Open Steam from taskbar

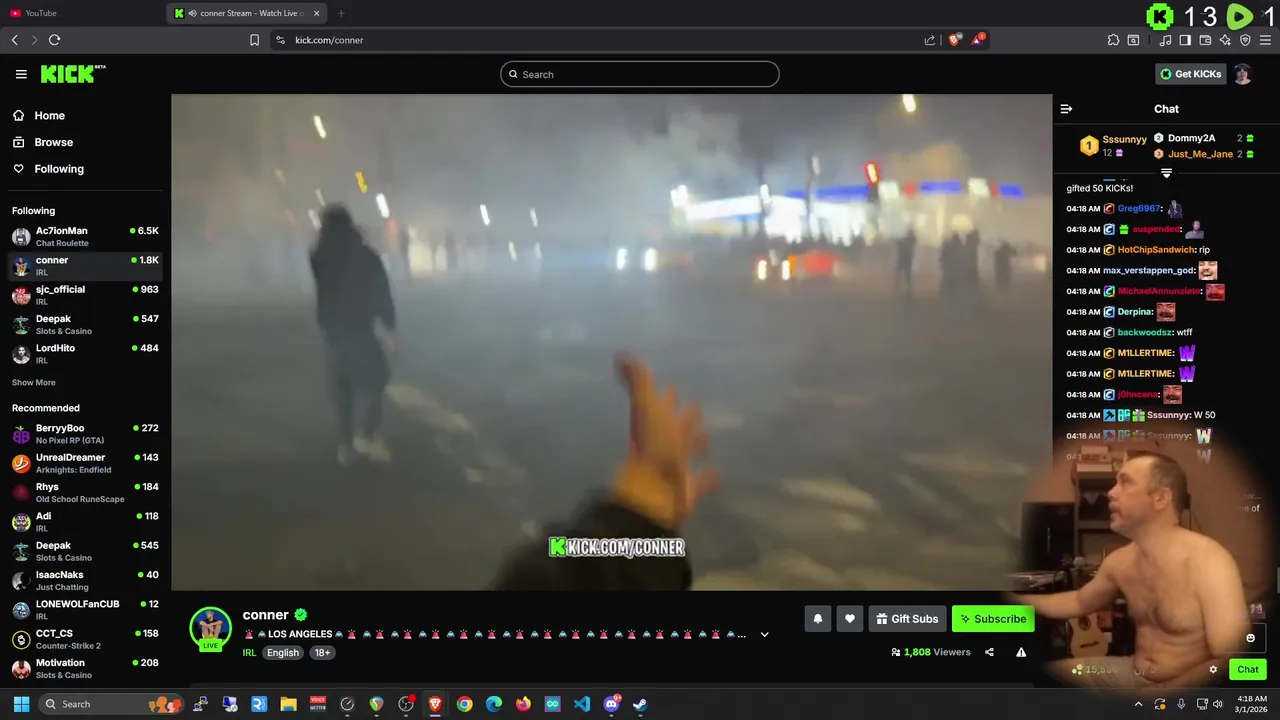[x=640, y=704]
